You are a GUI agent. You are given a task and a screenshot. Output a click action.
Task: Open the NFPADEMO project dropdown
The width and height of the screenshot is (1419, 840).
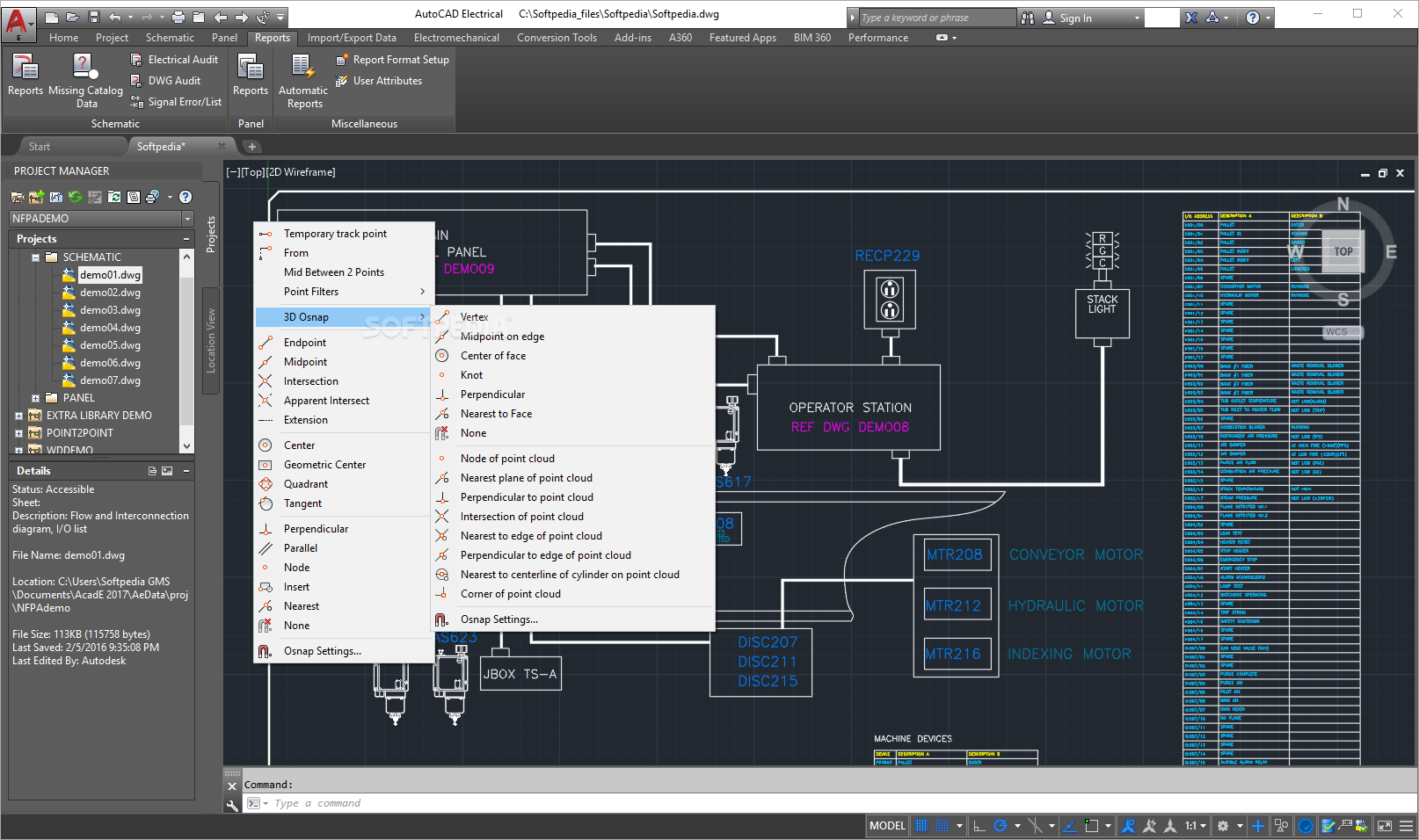[x=187, y=219]
